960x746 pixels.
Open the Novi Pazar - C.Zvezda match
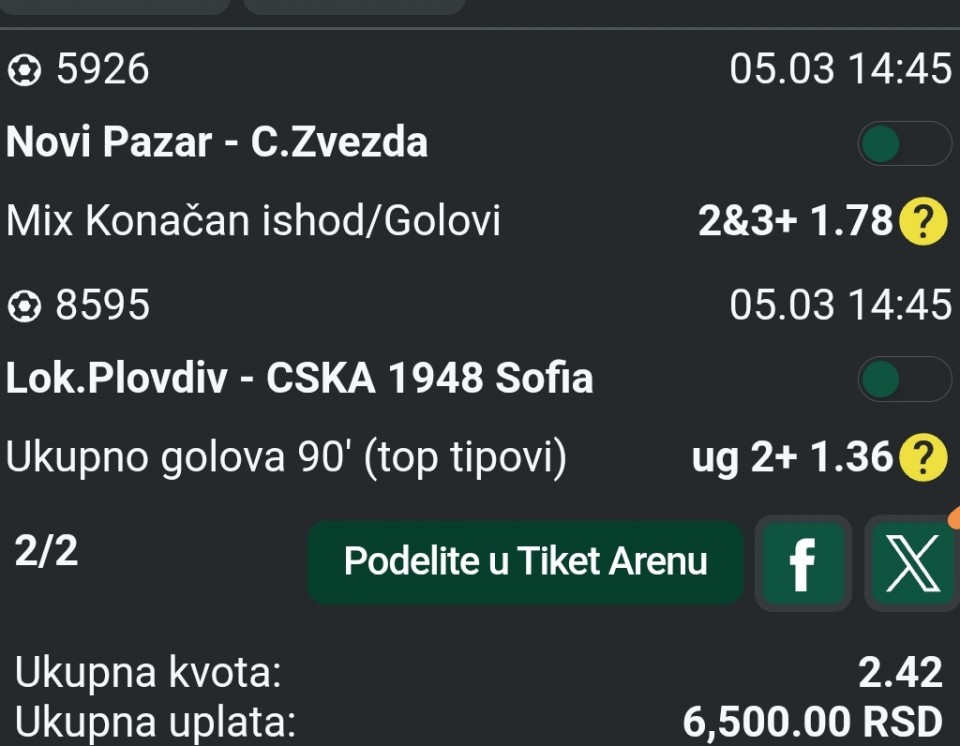click(x=217, y=143)
